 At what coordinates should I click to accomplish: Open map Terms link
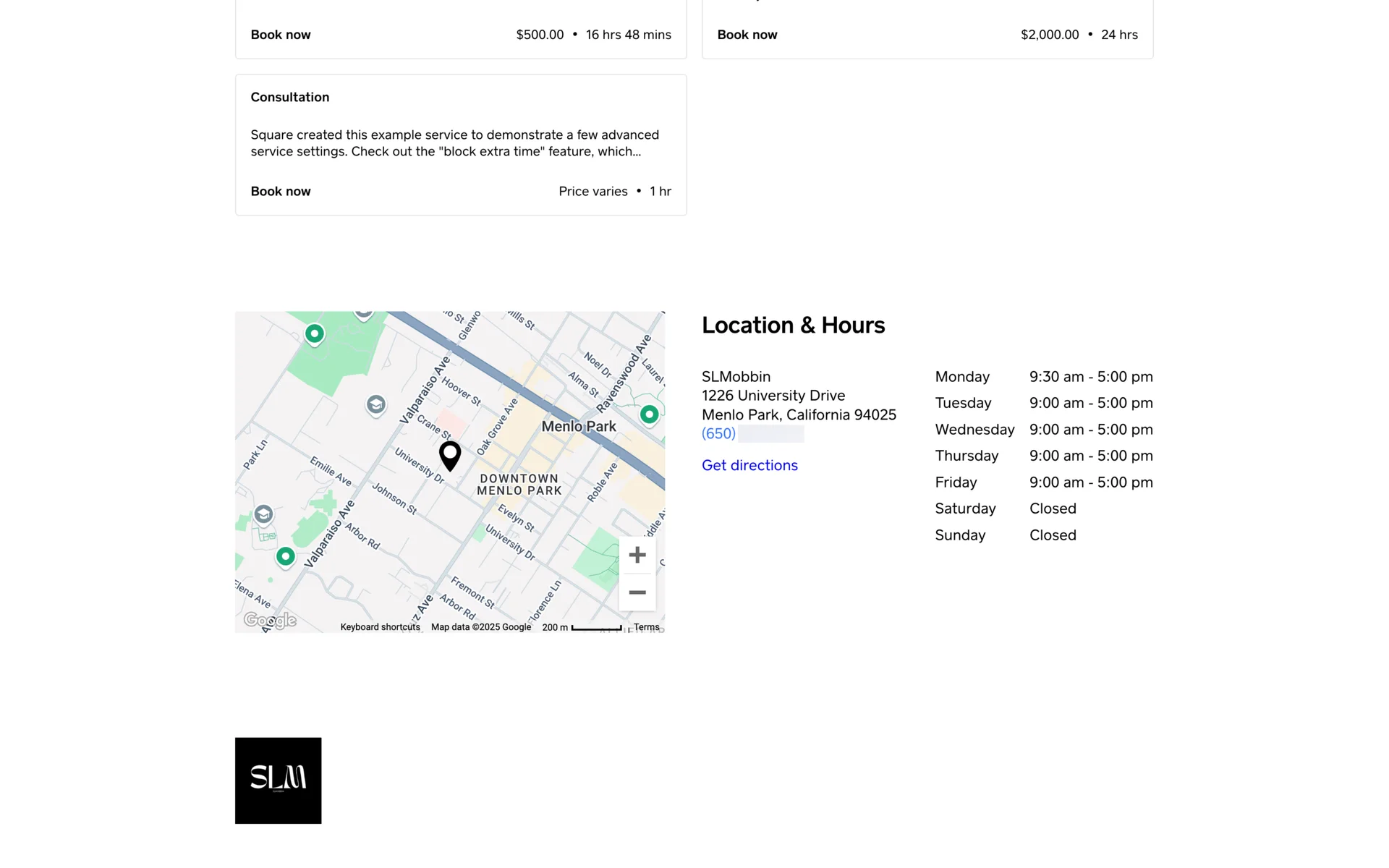click(x=646, y=627)
